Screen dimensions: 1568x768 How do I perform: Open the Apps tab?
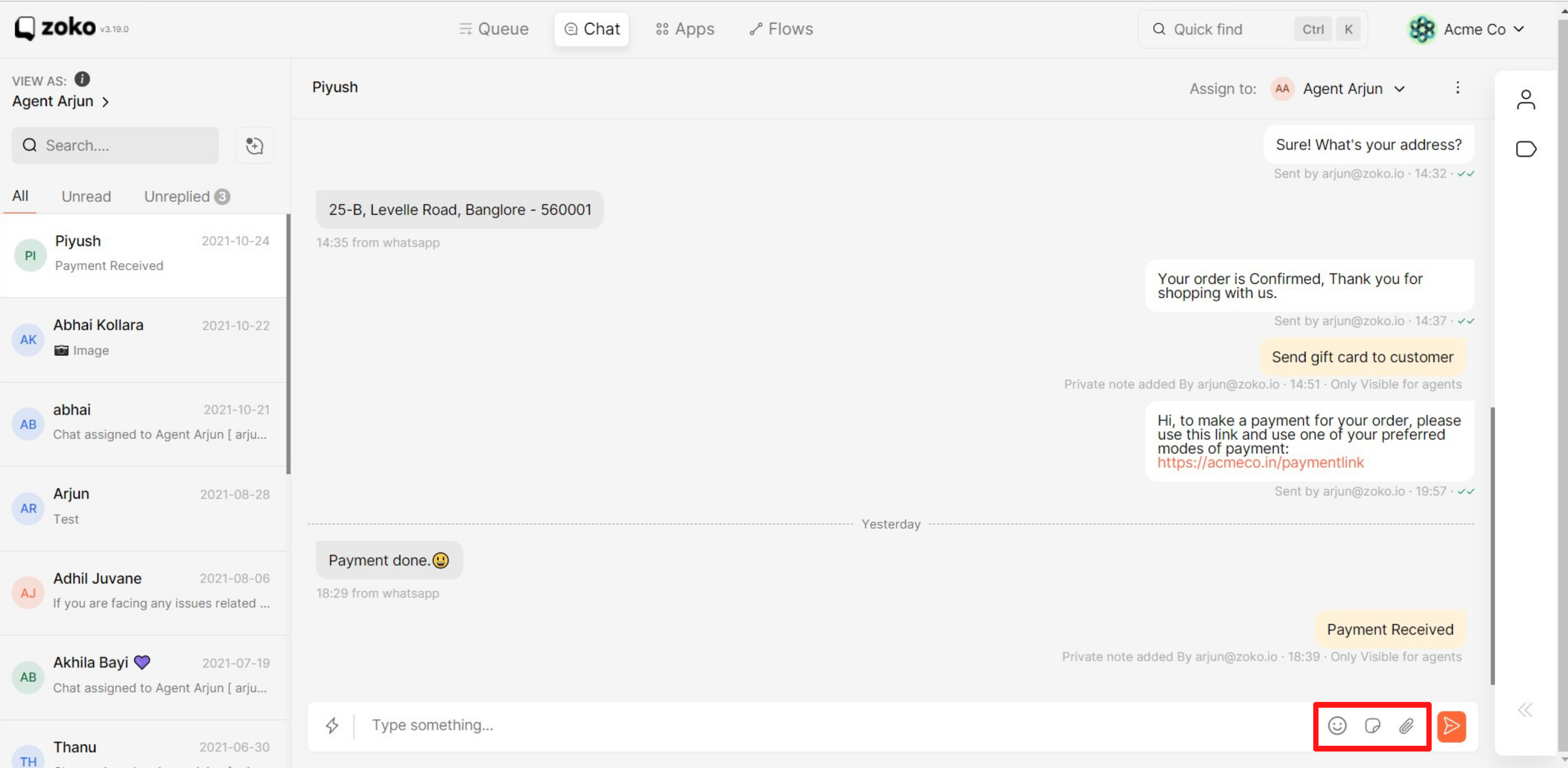(x=685, y=29)
